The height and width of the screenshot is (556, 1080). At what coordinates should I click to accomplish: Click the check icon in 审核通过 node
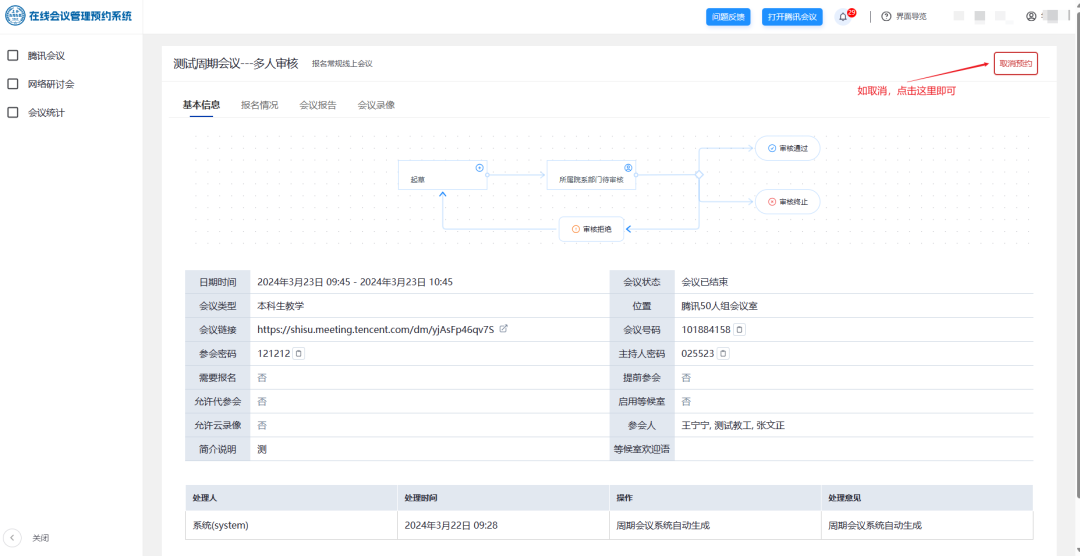[771, 148]
